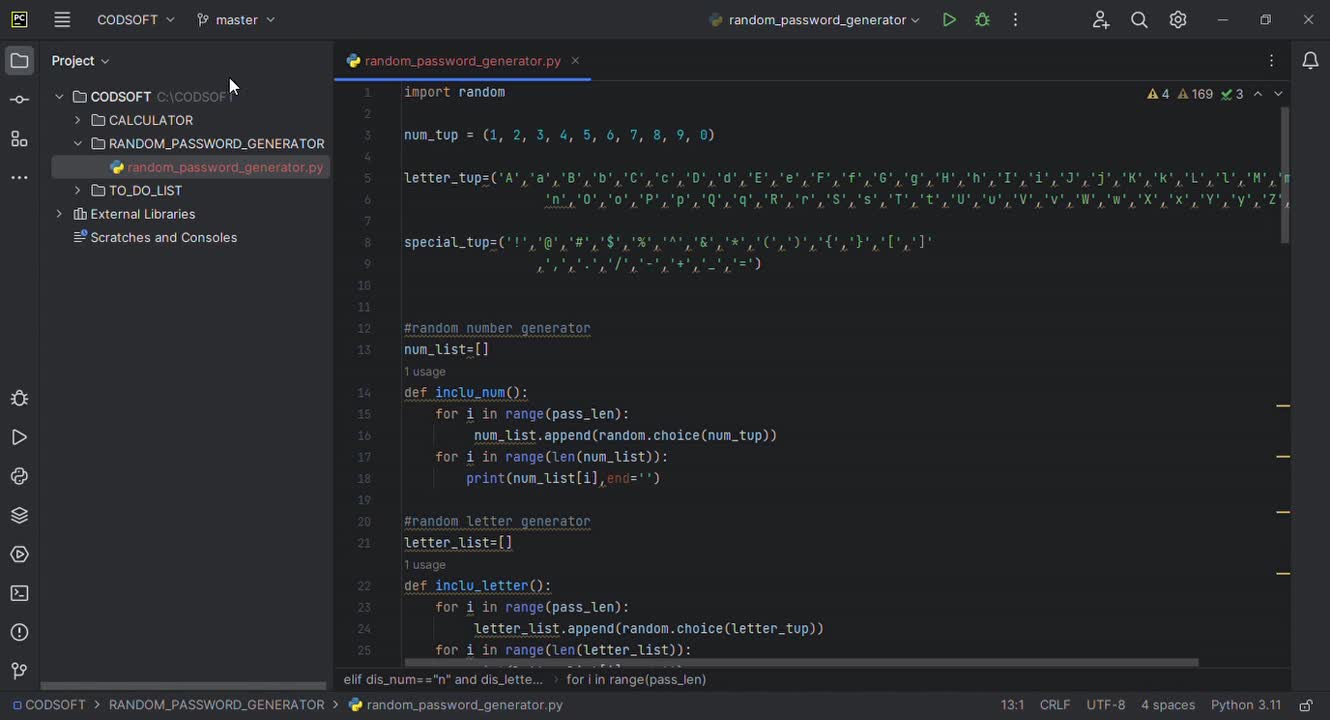Change 4 spaces indent setting
1330x720 pixels.
(1168, 705)
